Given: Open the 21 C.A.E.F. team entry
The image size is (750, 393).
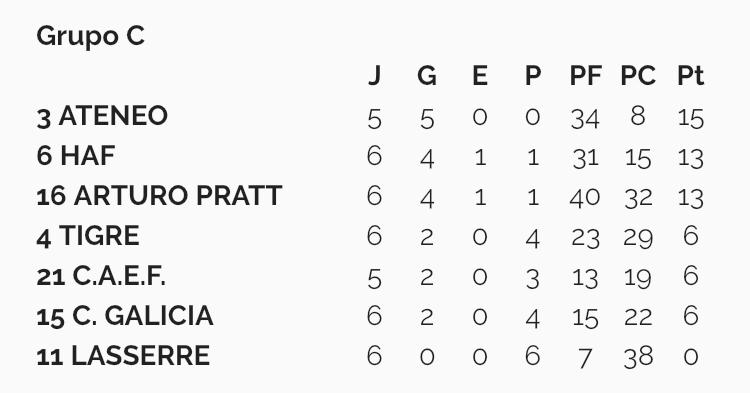Looking at the screenshot, I should coord(101,276).
